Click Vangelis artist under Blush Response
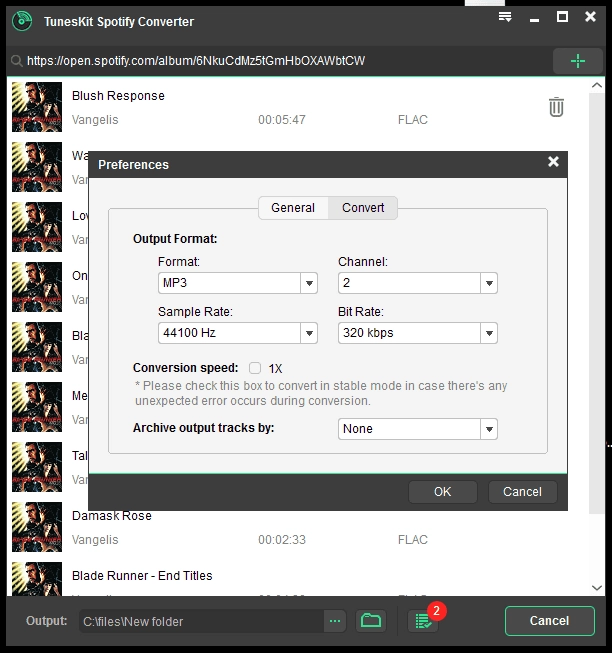This screenshot has width=612, height=653. click(x=95, y=120)
